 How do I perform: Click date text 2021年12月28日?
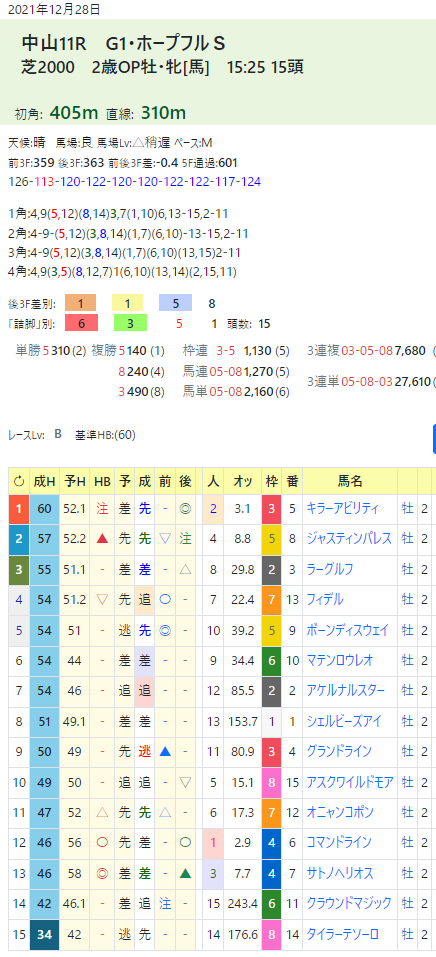pos(54,9)
